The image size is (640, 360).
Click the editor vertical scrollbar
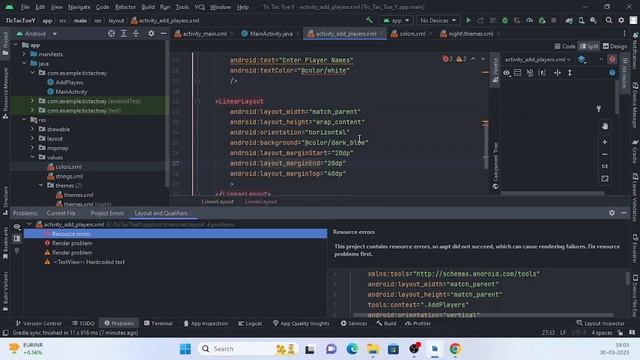[x=485, y=145]
